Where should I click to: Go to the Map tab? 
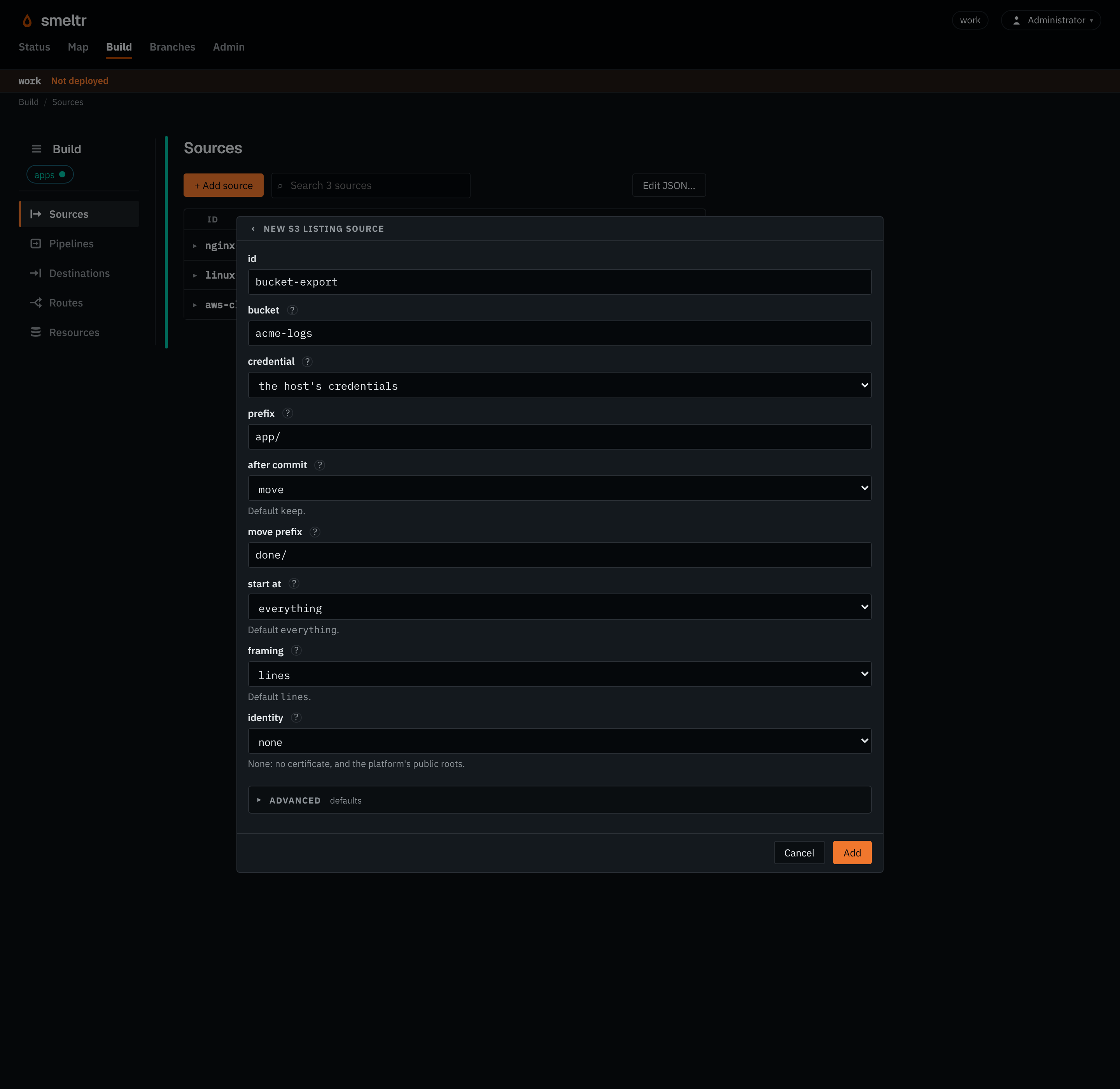(78, 47)
